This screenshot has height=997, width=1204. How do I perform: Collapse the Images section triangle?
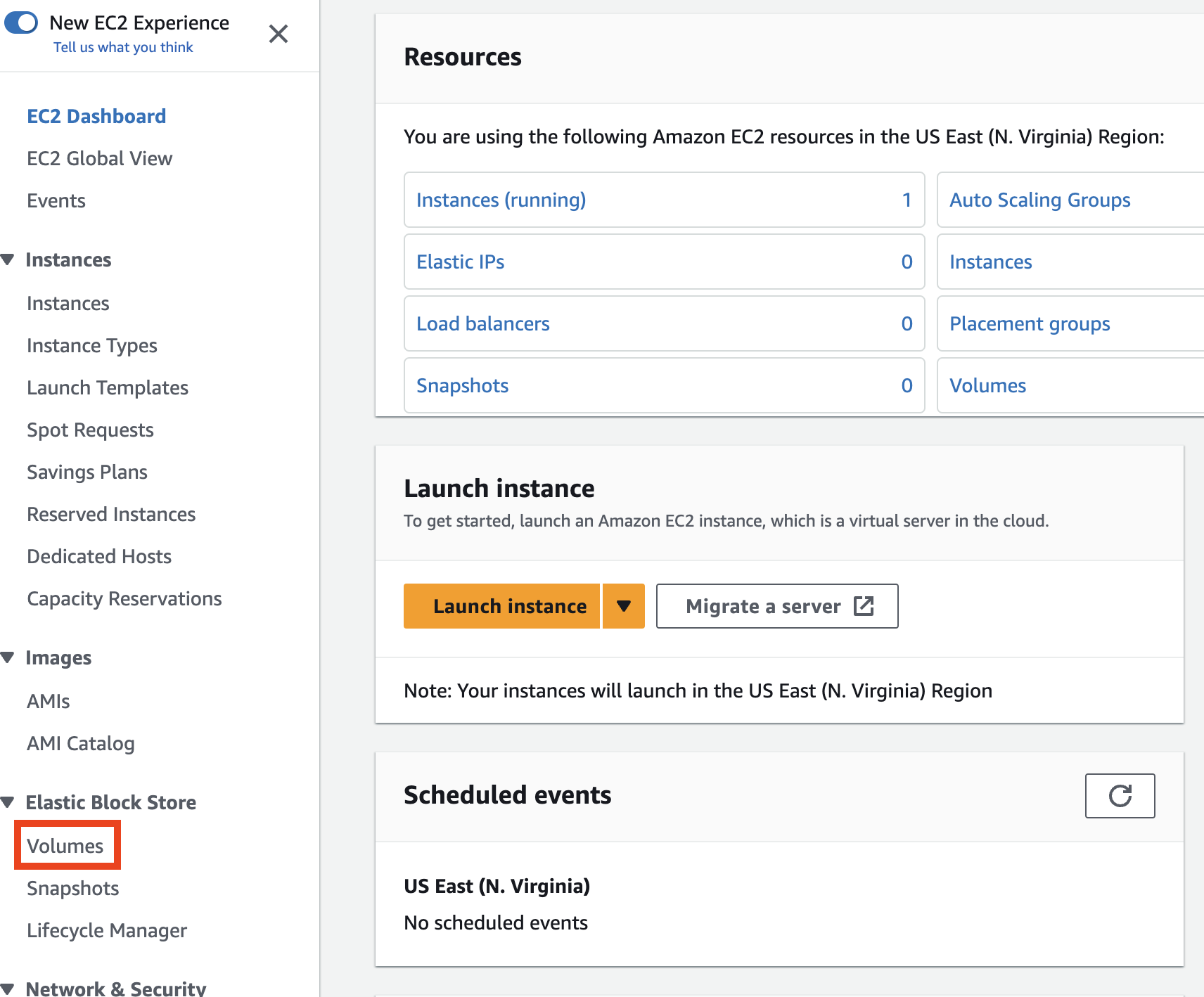(x=8, y=657)
